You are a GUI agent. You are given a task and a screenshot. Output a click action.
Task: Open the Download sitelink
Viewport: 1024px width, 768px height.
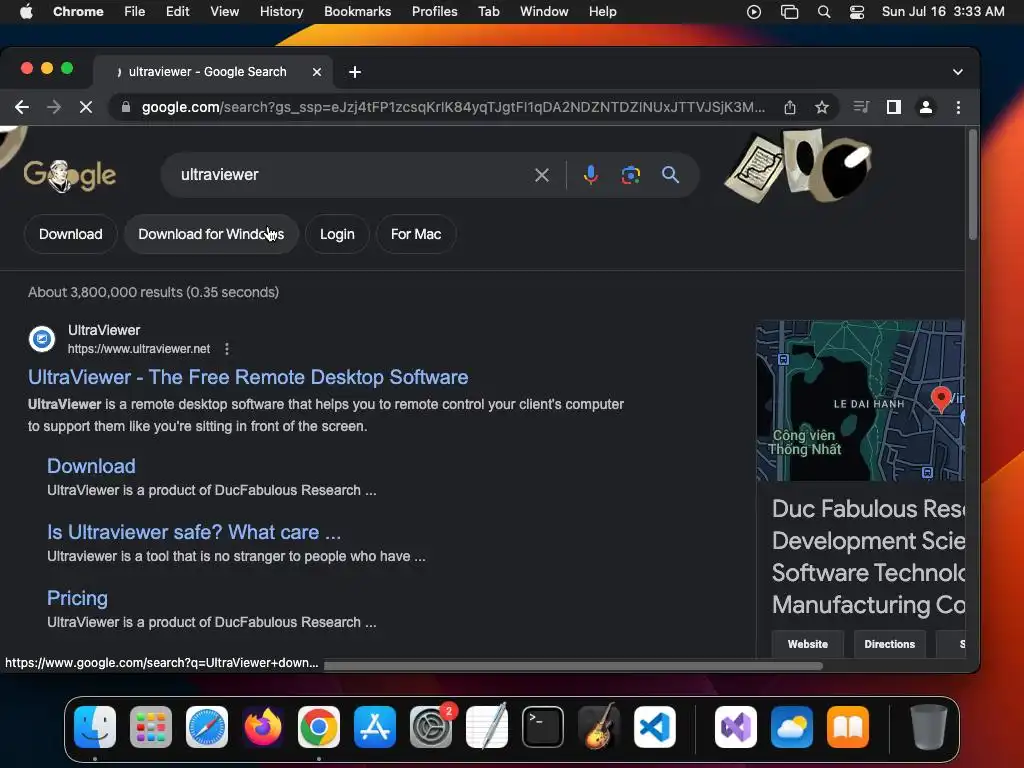(91, 466)
